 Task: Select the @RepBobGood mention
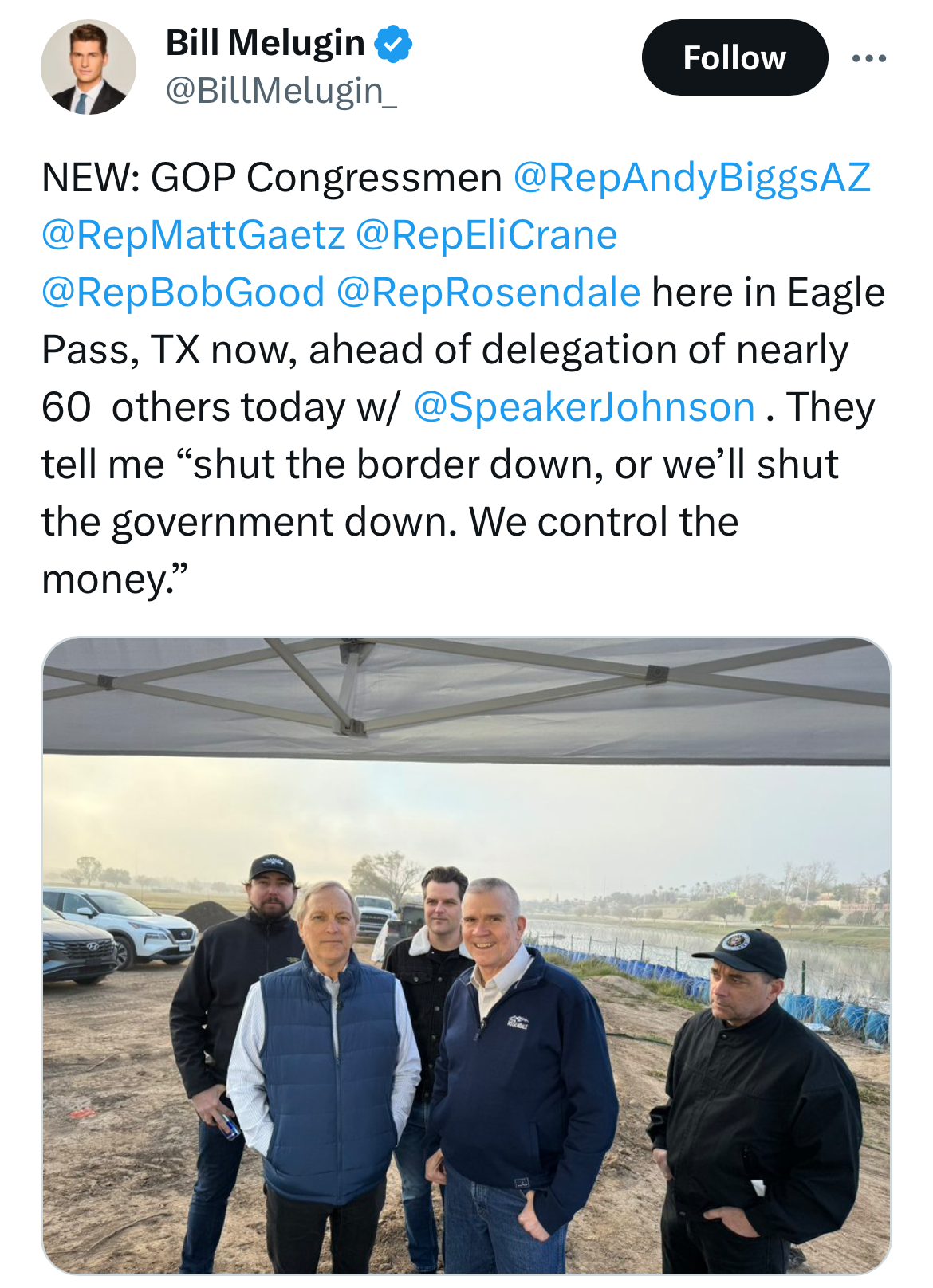pyautogui.click(x=183, y=292)
